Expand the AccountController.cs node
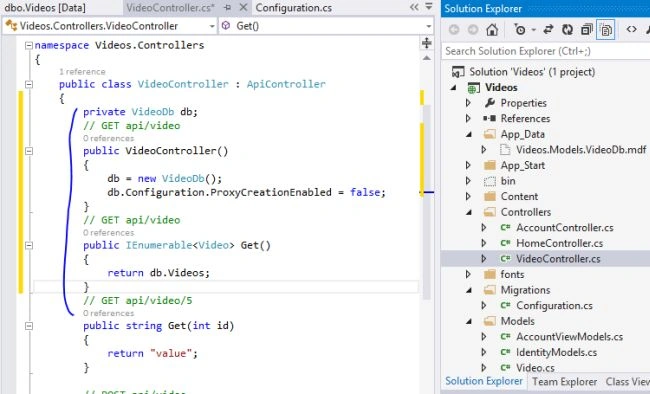 pos(484,228)
